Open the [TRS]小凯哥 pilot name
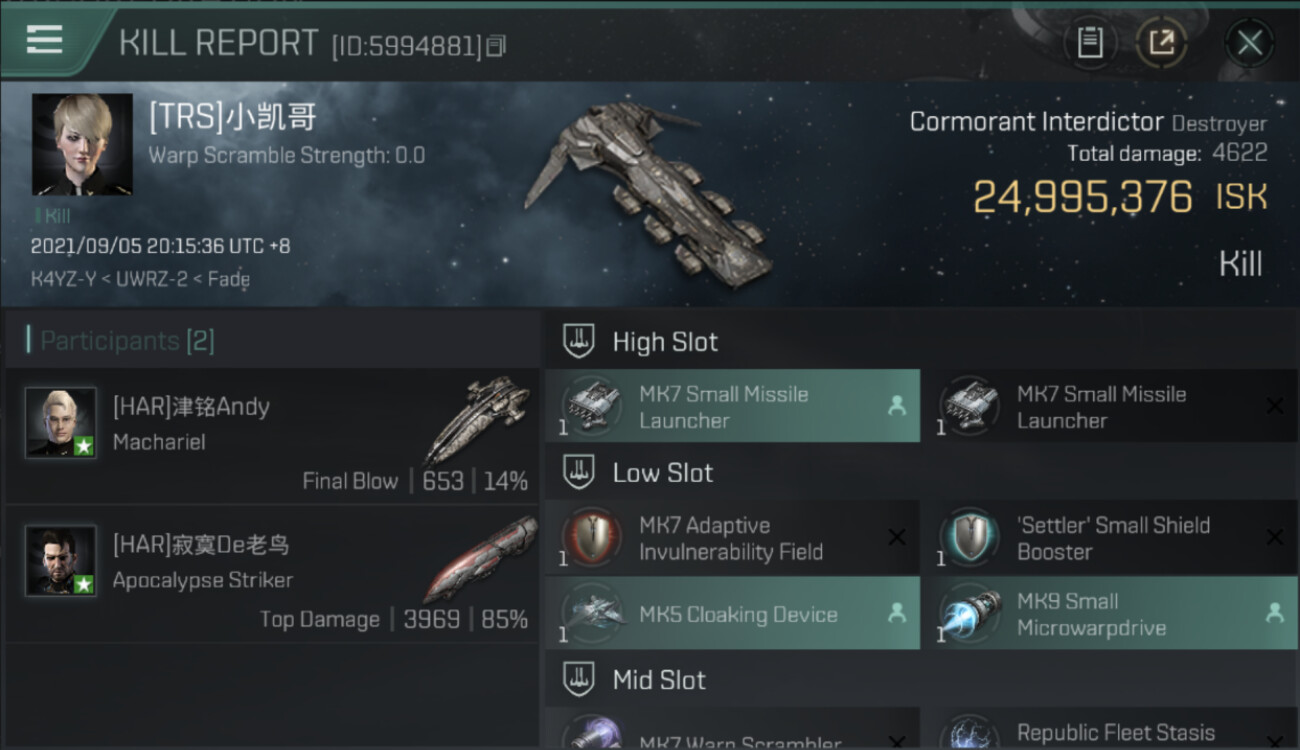This screenshot has width=1300, height=750. click(x=233, y=117)
